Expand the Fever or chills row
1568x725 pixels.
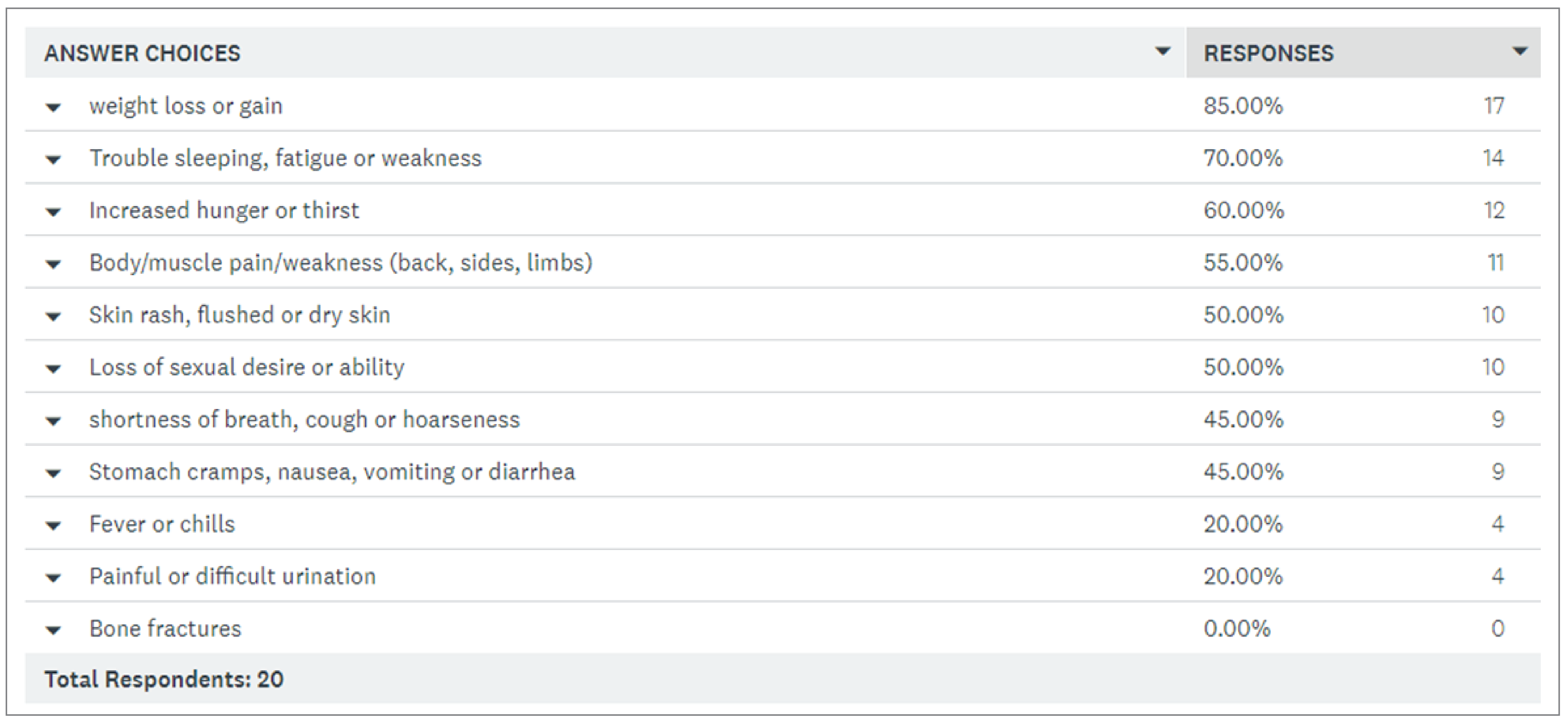54,526
